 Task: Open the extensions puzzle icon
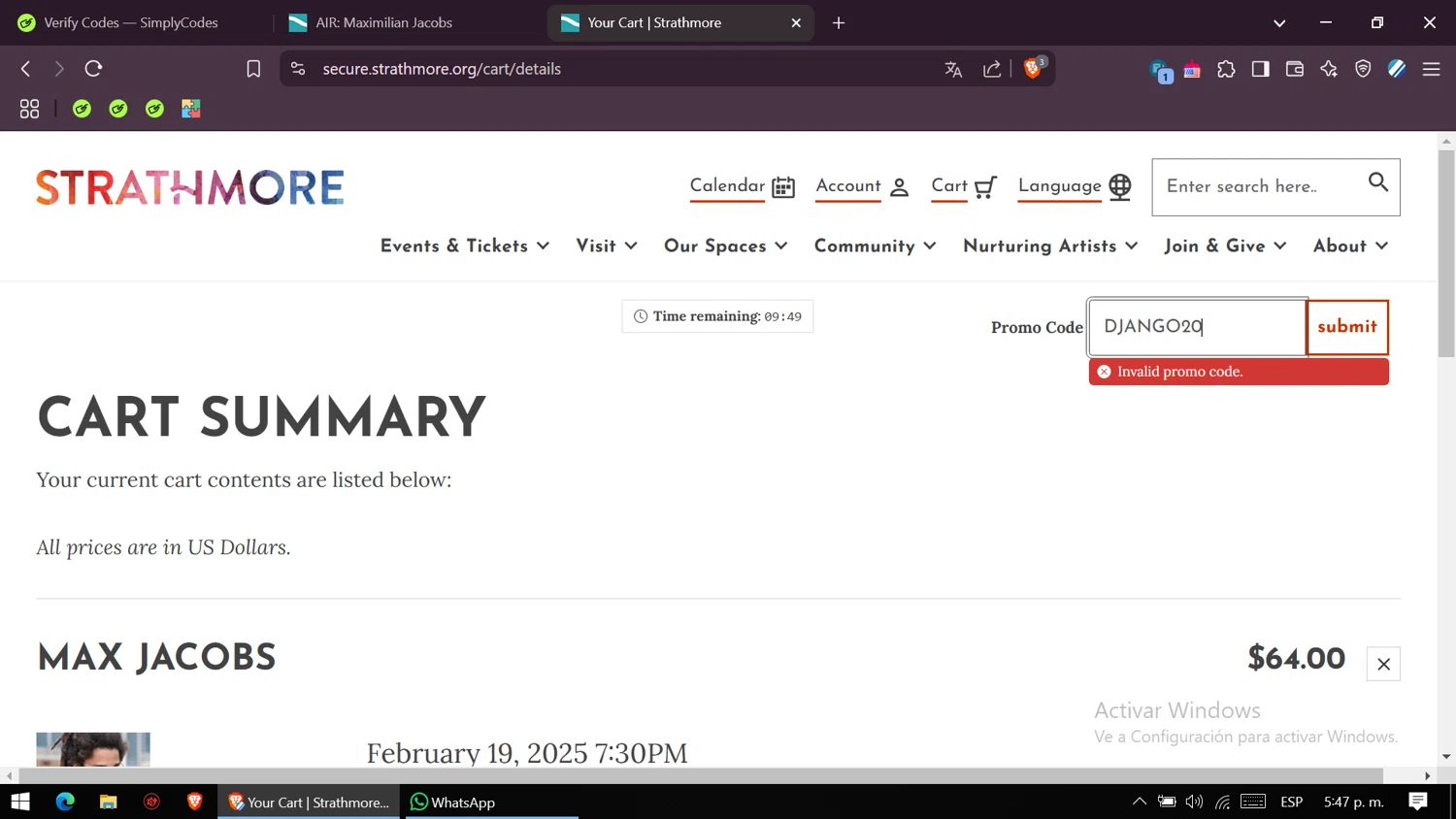[1226, 69]
